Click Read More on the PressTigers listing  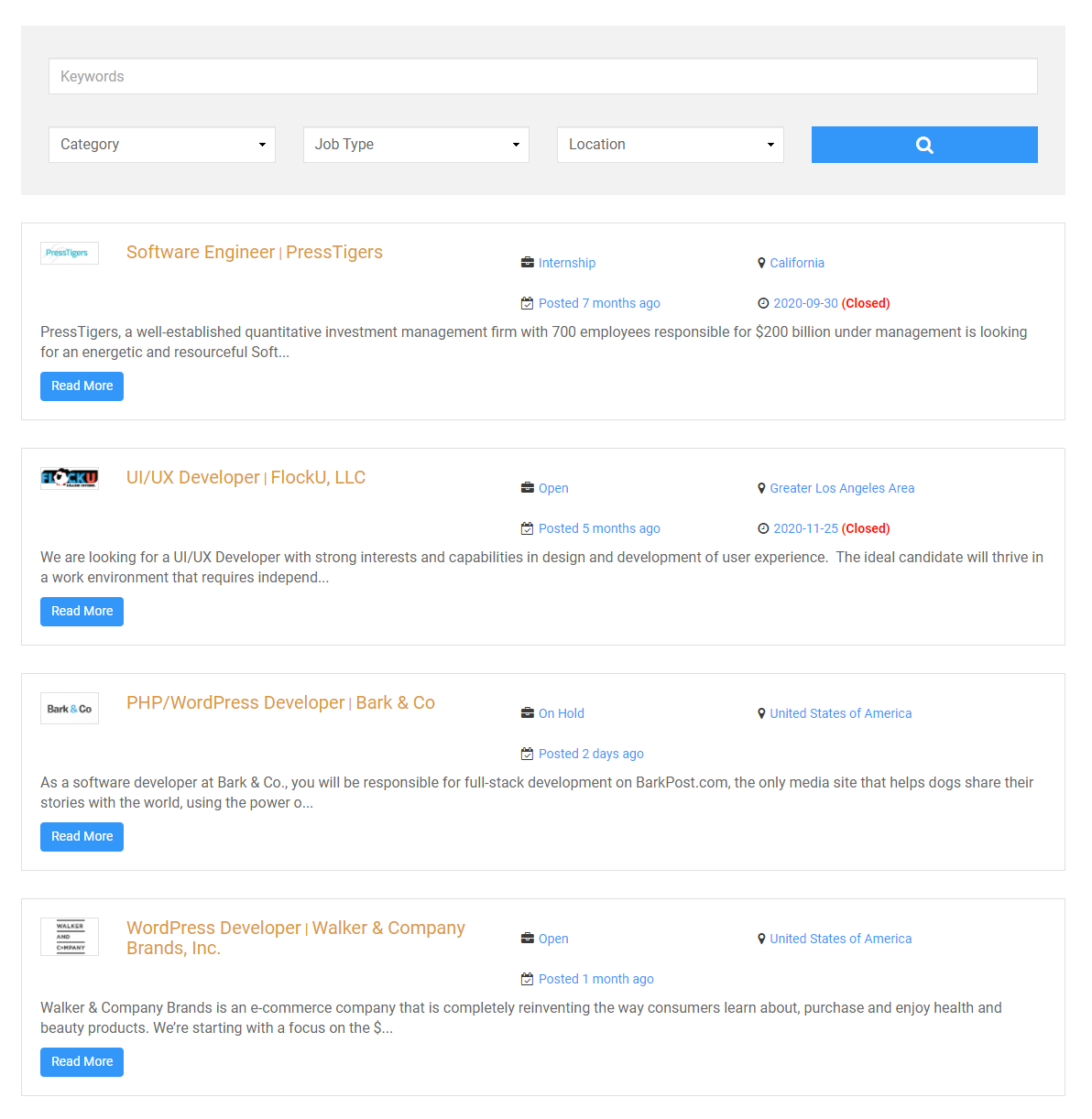(82, 386)
